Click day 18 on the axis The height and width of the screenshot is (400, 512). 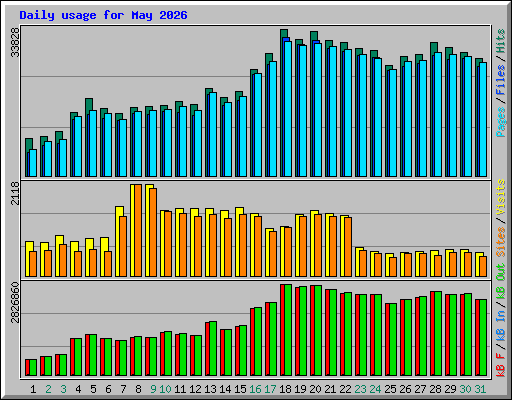pyautogui.click(x=285, y=389)
